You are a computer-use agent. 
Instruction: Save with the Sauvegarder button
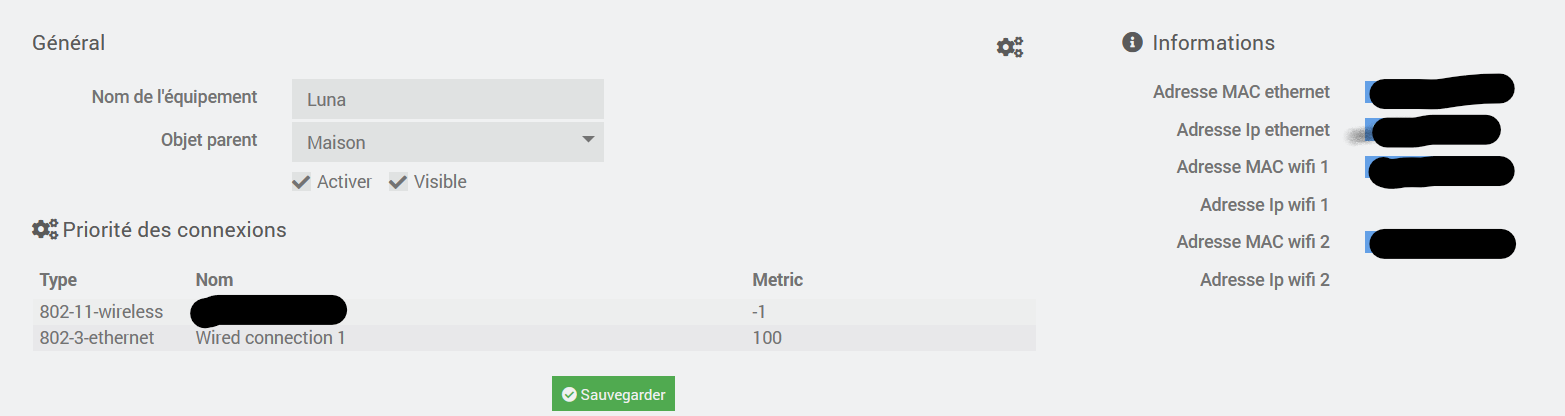(614, 394)
